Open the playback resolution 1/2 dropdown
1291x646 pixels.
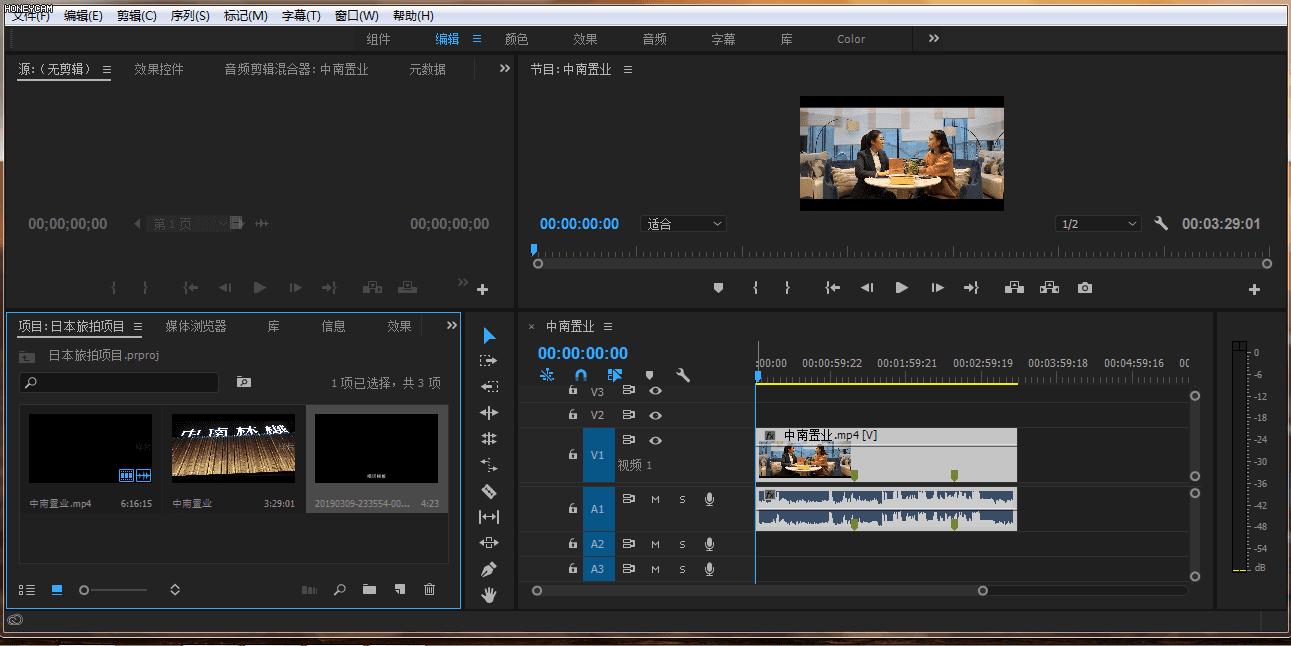coord(1098,224)
